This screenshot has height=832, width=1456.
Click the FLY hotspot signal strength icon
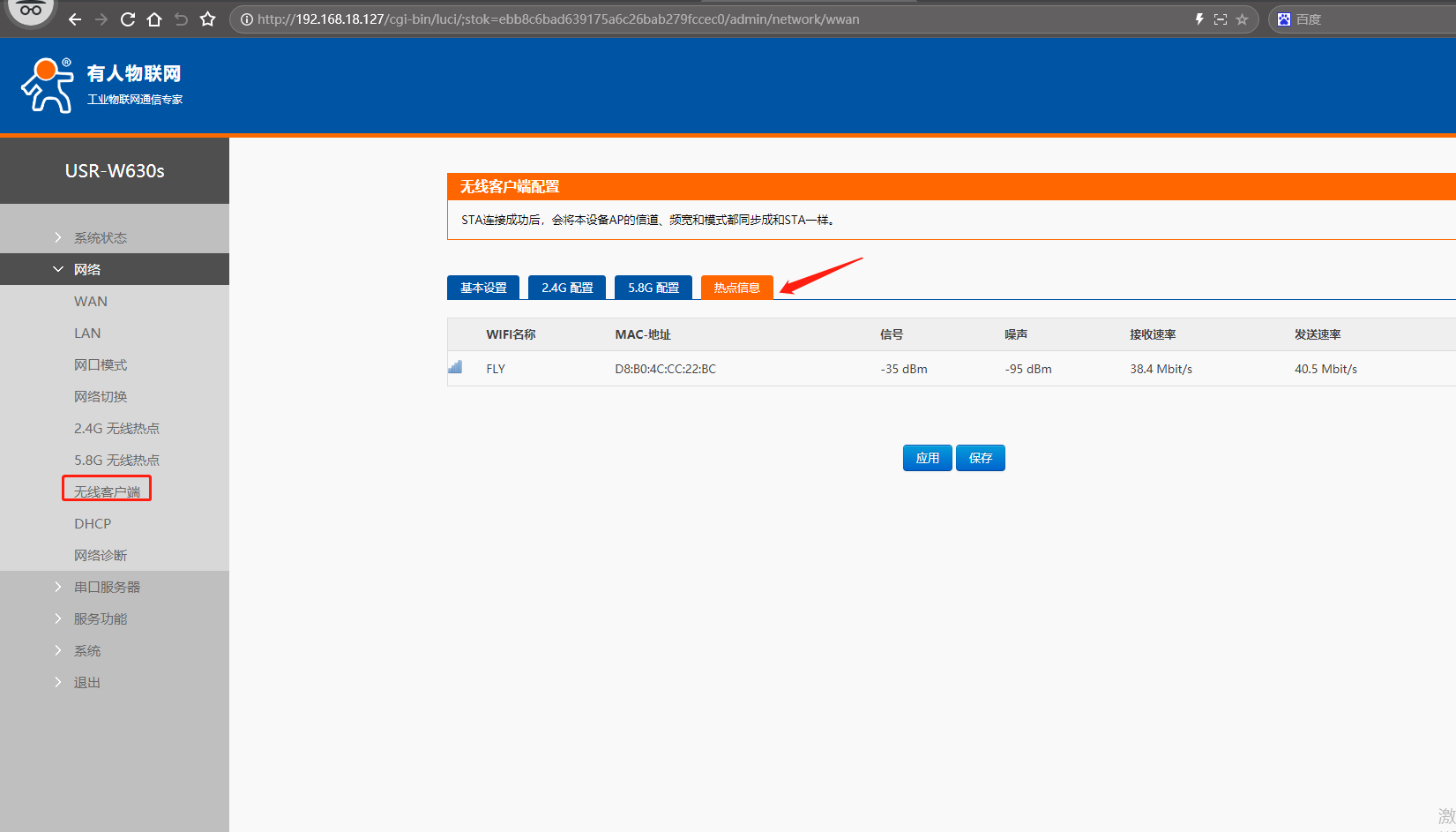(455, 367)
